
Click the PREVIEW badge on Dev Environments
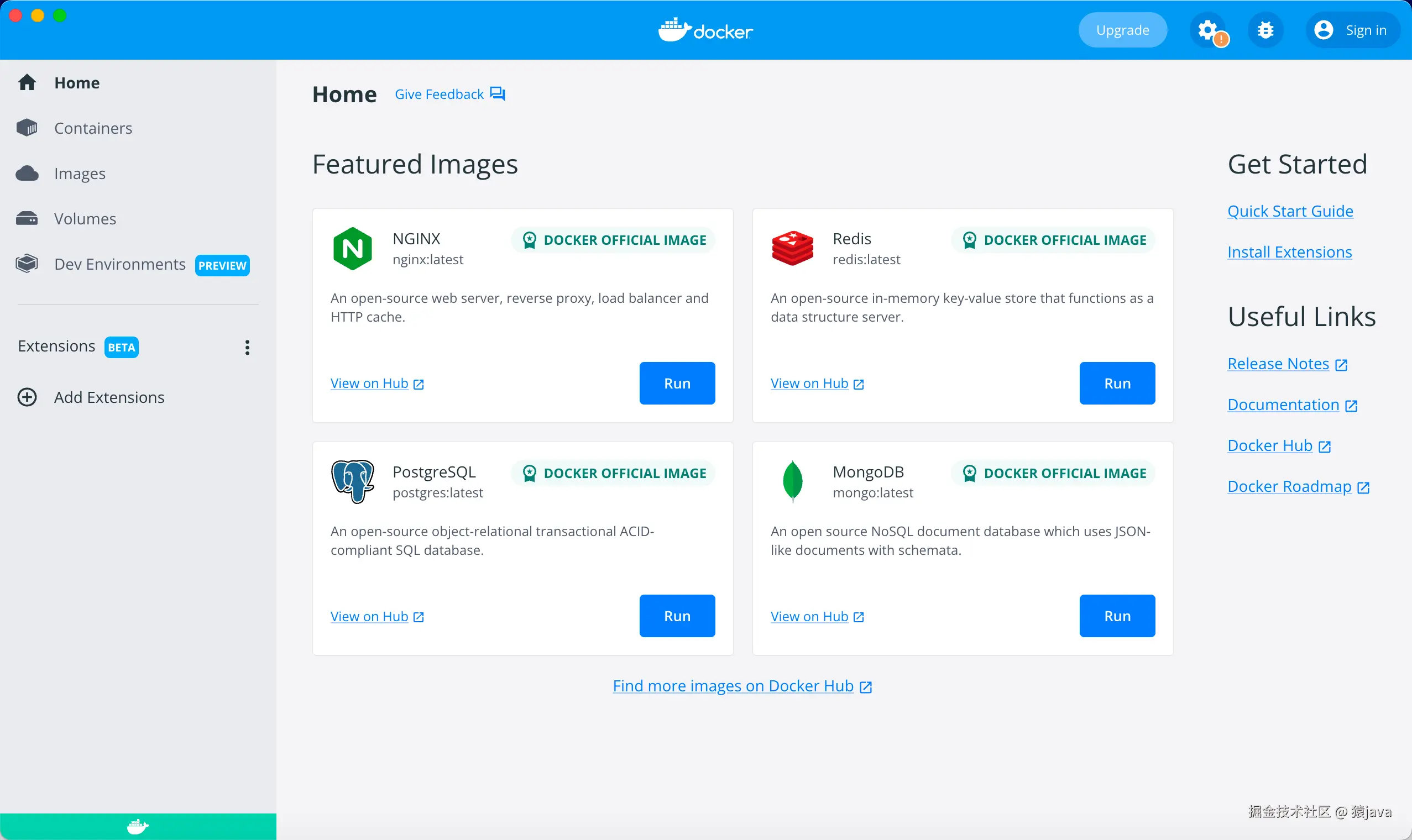[x=221, y=265]
